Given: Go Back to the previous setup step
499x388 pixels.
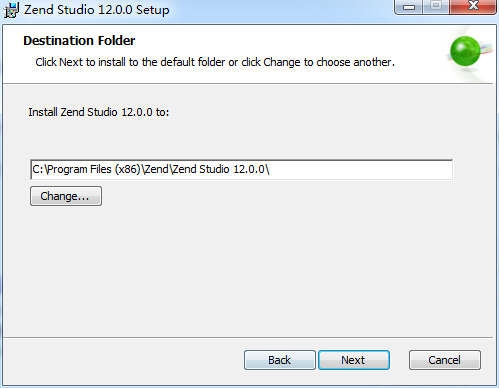Looking at the screenshot, I should pos(280,360).
